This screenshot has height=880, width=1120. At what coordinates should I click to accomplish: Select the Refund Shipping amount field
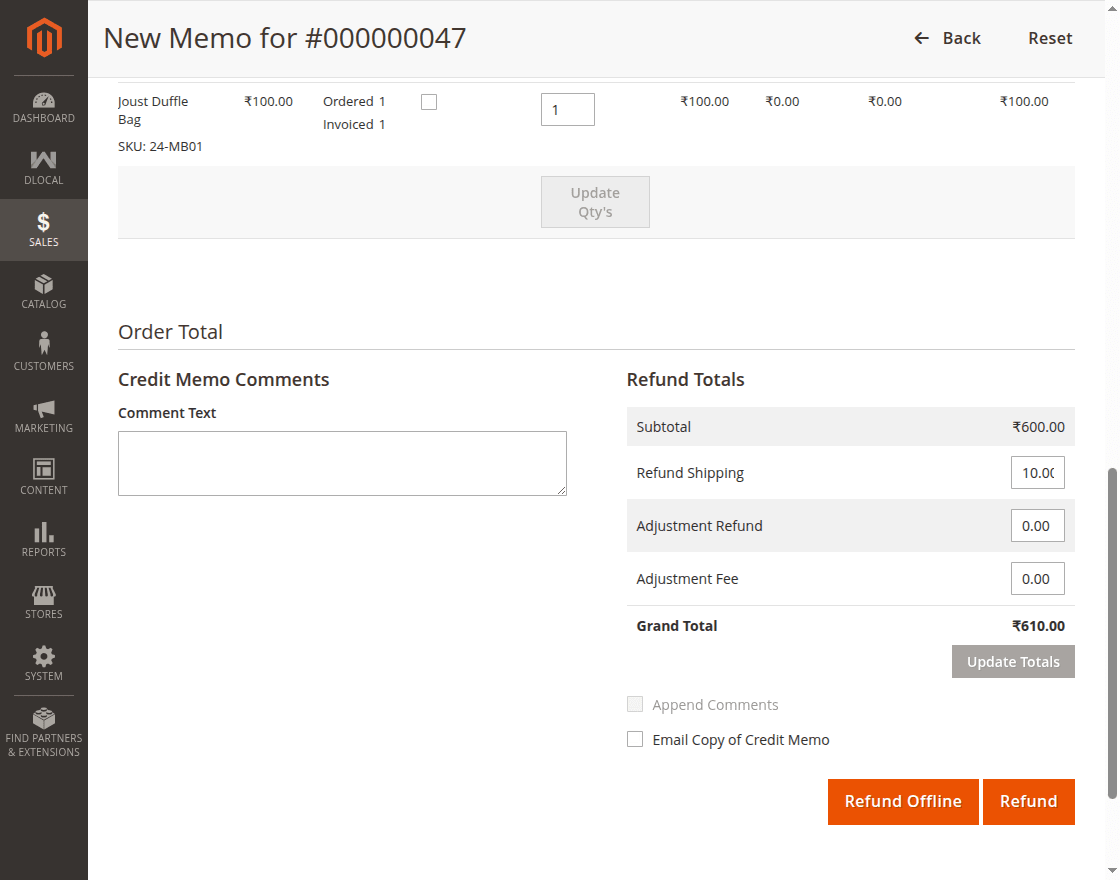1037,472
